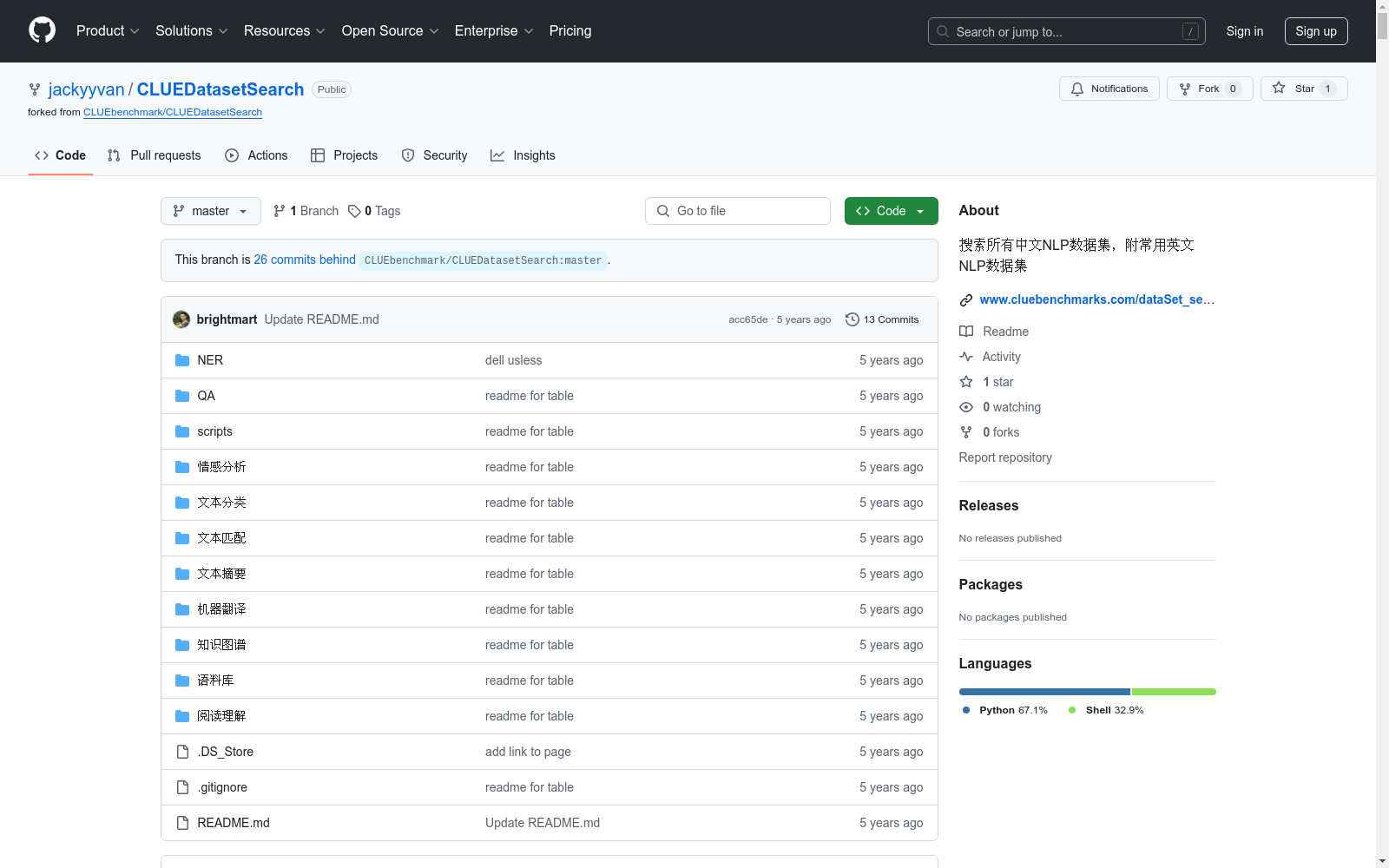Open the CLUEDatasetSearch repository title link
This screenshot has width=1389, height=868.
221,89
